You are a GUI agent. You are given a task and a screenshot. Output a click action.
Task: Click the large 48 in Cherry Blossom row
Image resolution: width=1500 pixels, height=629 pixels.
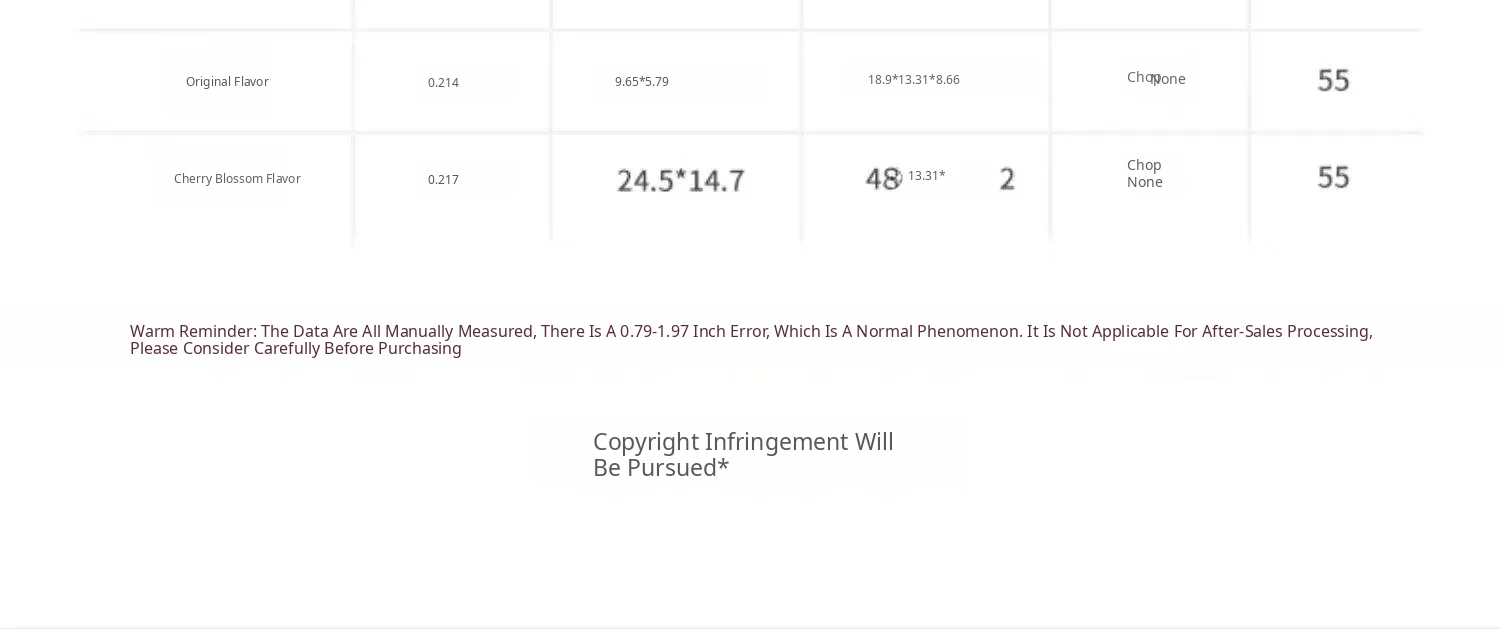pos(881,179)
